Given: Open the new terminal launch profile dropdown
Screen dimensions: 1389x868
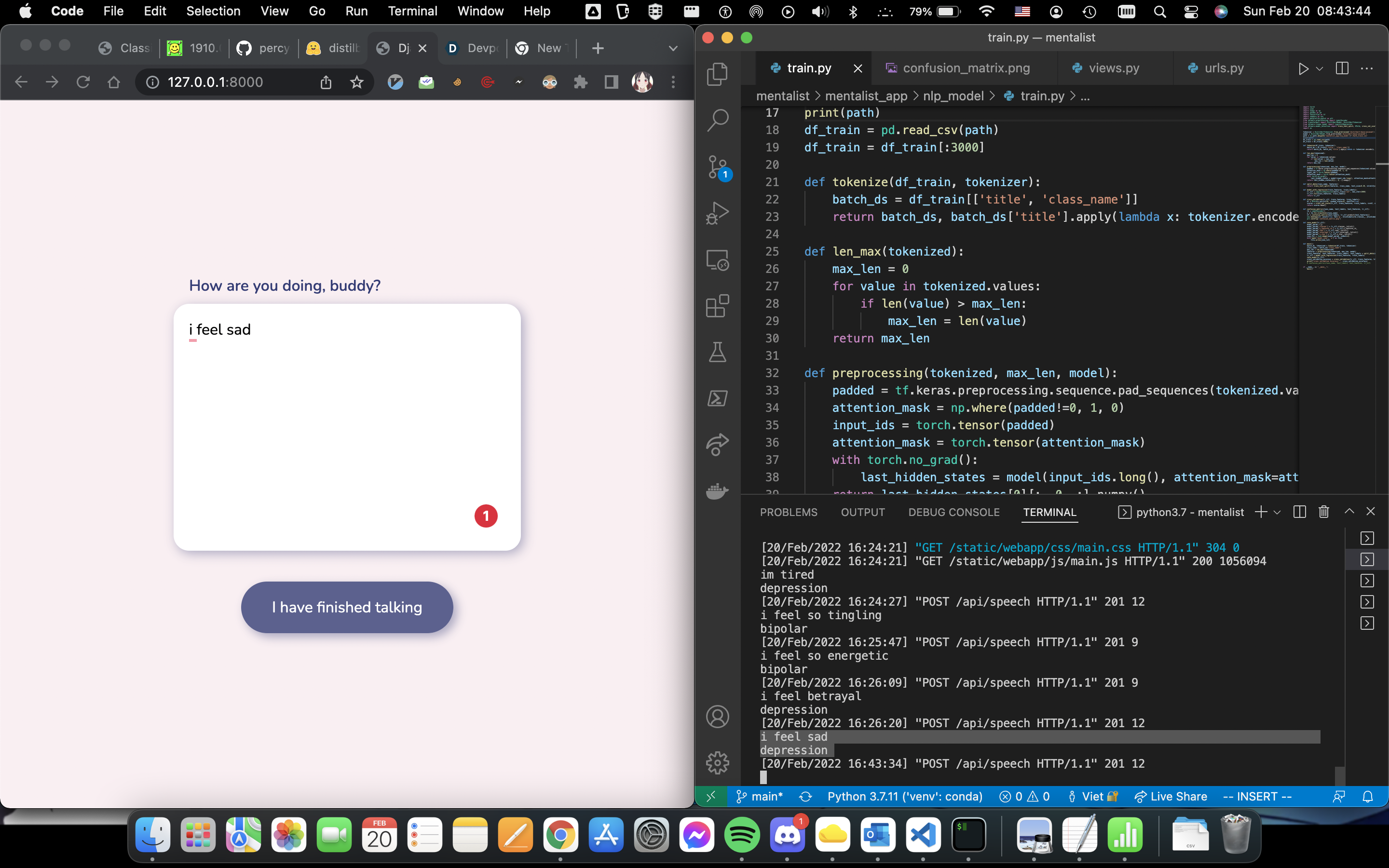Looking at the screenshot, I should [x=1277, y=512].
